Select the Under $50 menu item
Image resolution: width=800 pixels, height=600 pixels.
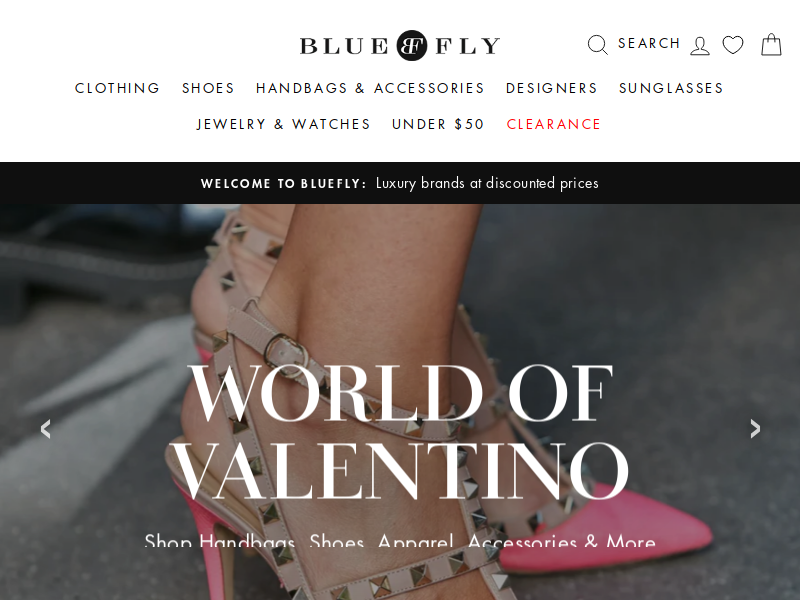(x=438, y=124)
